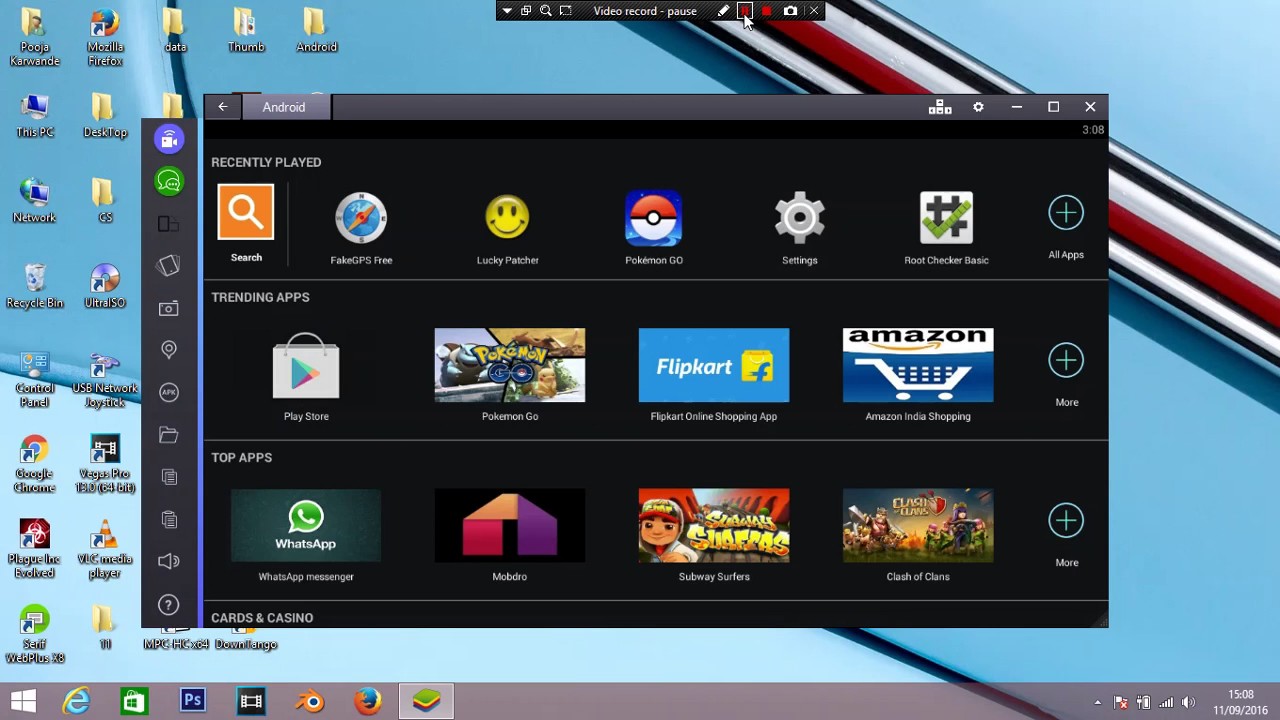Open the green chat icon in sidebar

pyautogui.click(x=169, y=181)
